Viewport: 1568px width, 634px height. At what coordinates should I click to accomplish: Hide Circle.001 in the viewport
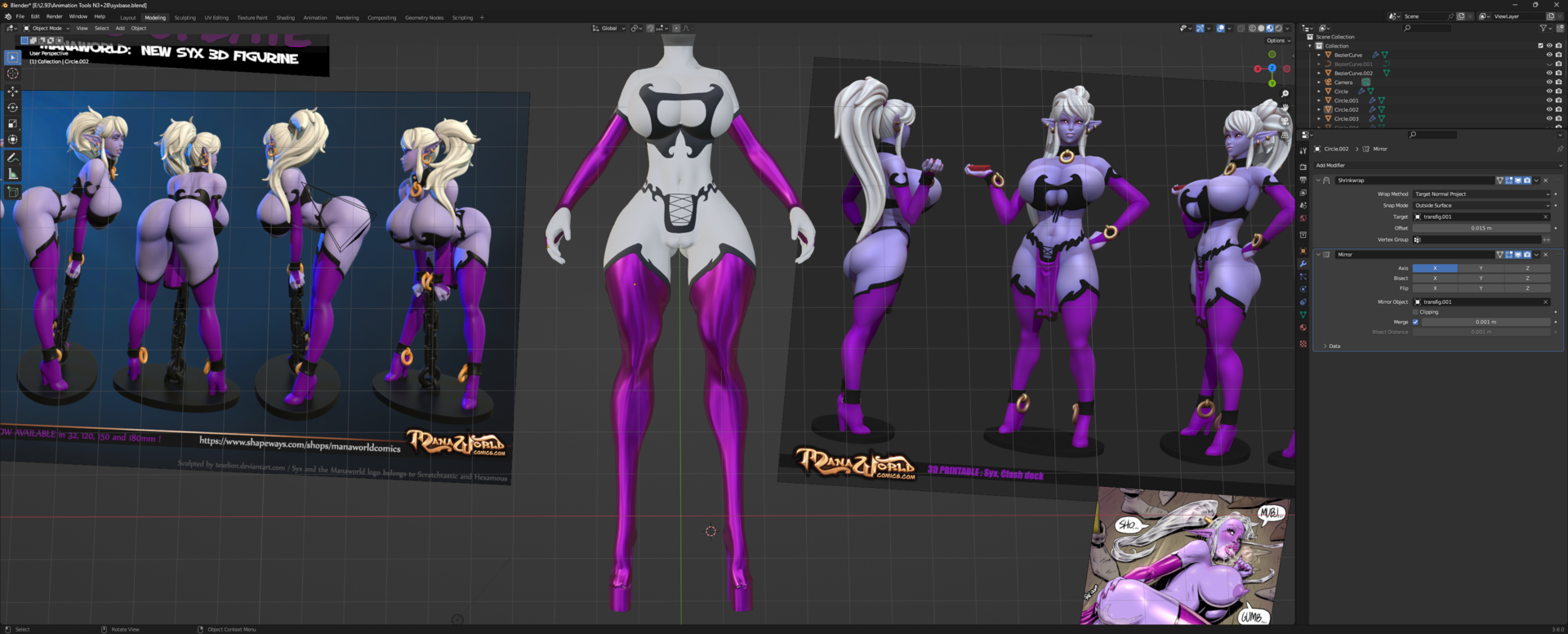1549,100
